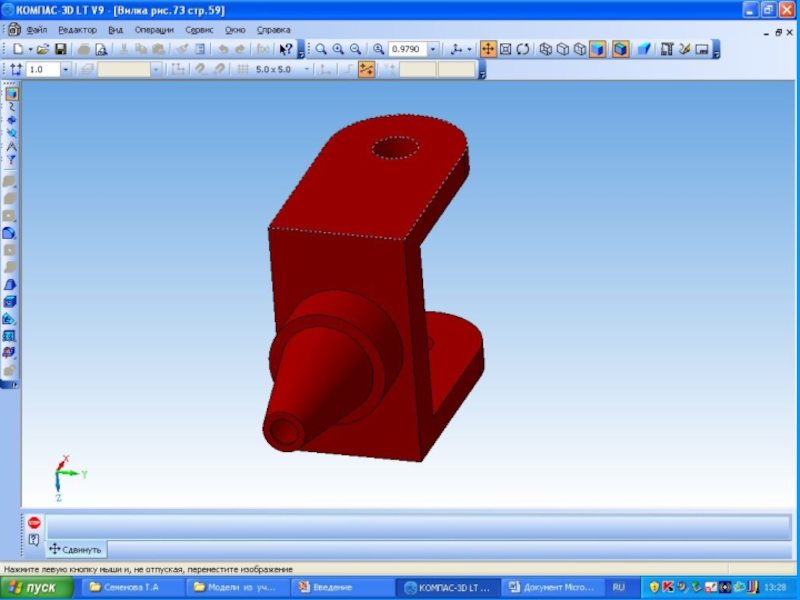Select the Pan (Сдвинуть) view tool
The height and width of the screenshot is (600, 800).
(x=488, y=49)
